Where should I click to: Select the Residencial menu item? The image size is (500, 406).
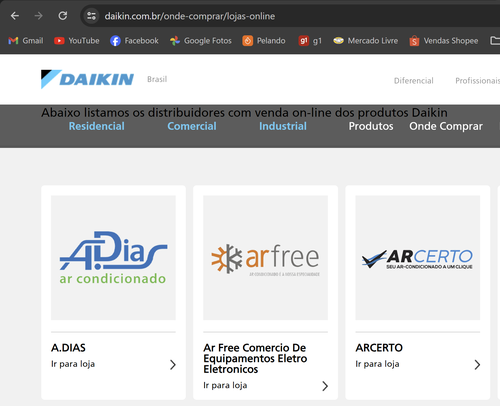97,126
